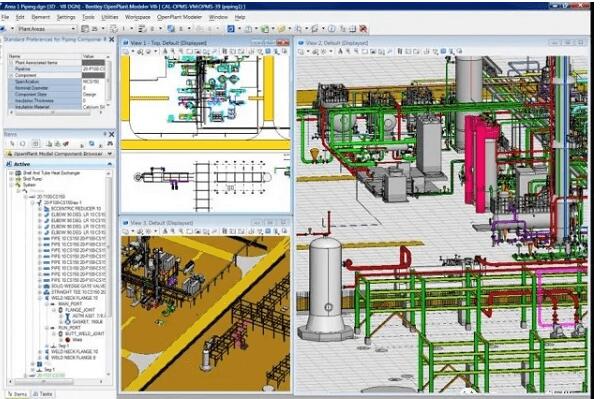Viewport: 602px width, 399px height.
Task: Open the Plant Areas dropdown in toolbar
Action: coord(46,29)
